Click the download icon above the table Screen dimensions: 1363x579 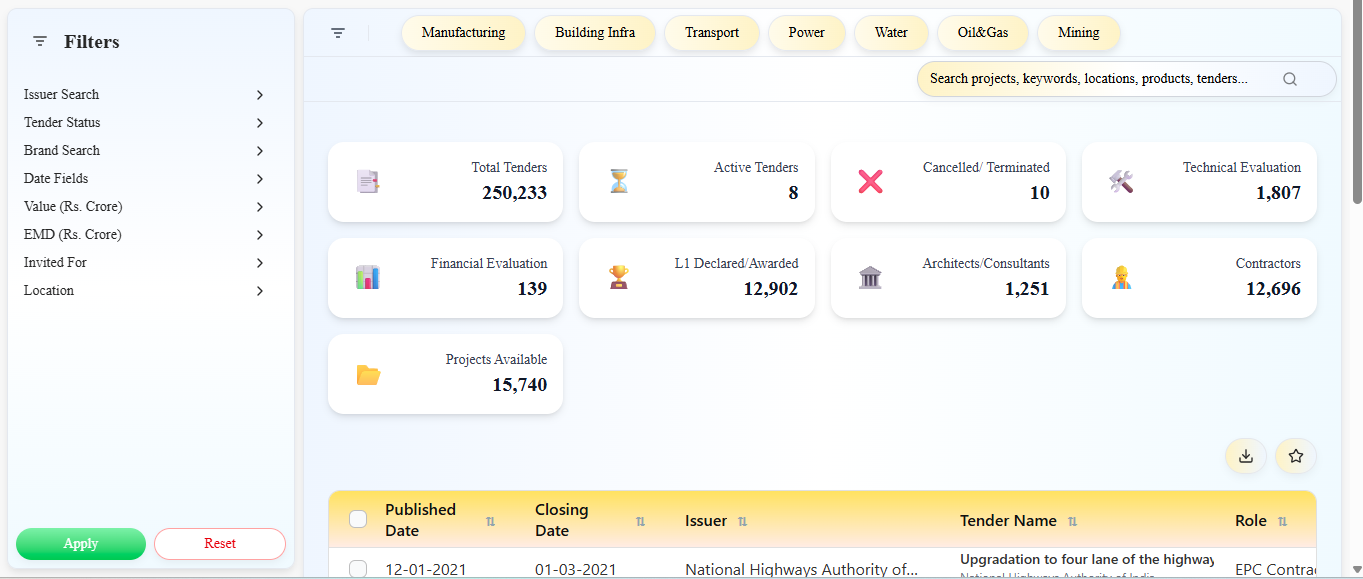(1245, 456)
